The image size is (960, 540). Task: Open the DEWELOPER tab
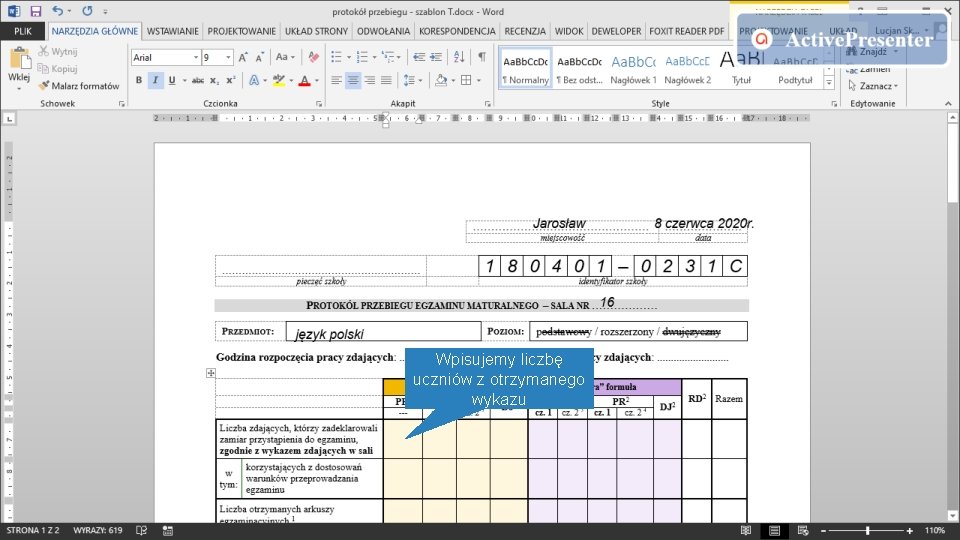616,31
